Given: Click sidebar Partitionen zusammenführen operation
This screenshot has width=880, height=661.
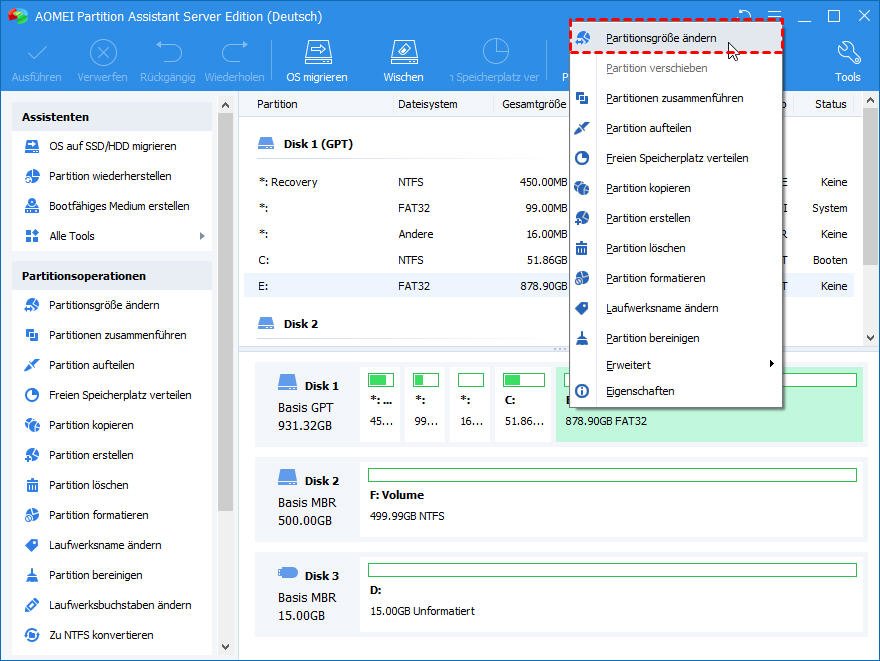Looking at the screenshot, I should click(x=117, y=335).
